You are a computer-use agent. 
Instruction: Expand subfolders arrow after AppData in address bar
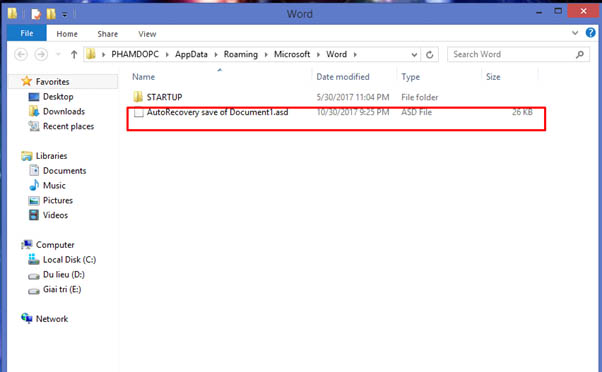[216, 55]
